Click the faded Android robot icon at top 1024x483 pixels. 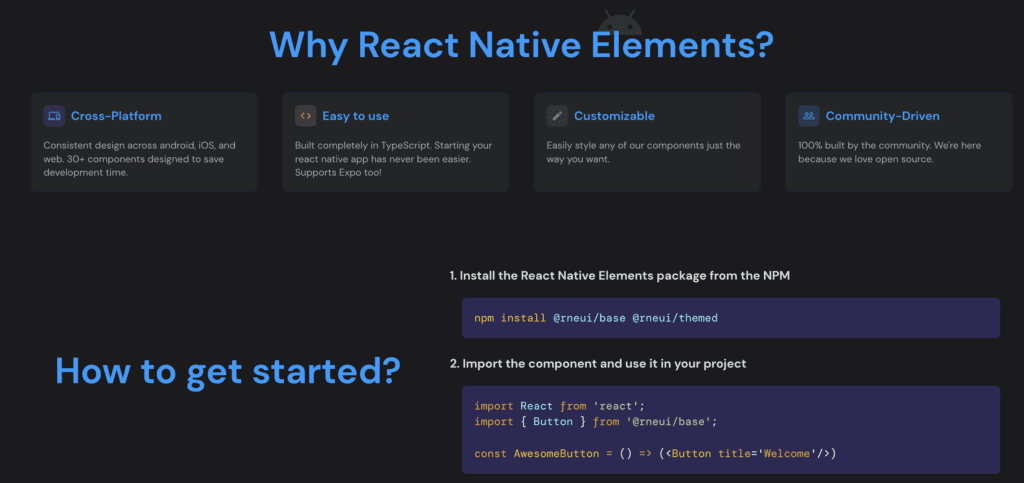point(622,22)
